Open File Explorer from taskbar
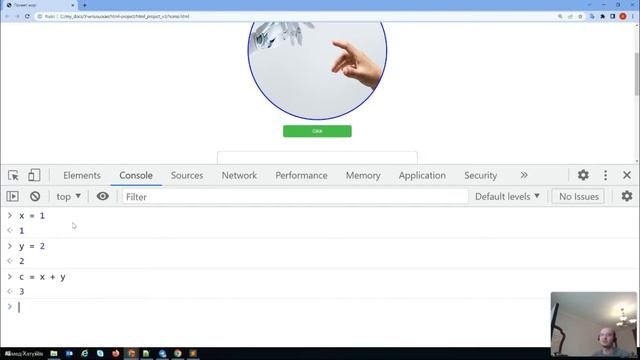 click(x=54, y=353)
